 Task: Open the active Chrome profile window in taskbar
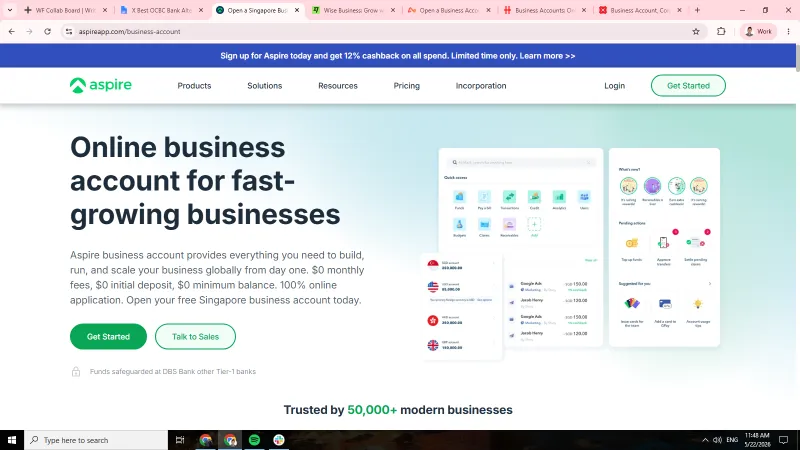[230, 440]
